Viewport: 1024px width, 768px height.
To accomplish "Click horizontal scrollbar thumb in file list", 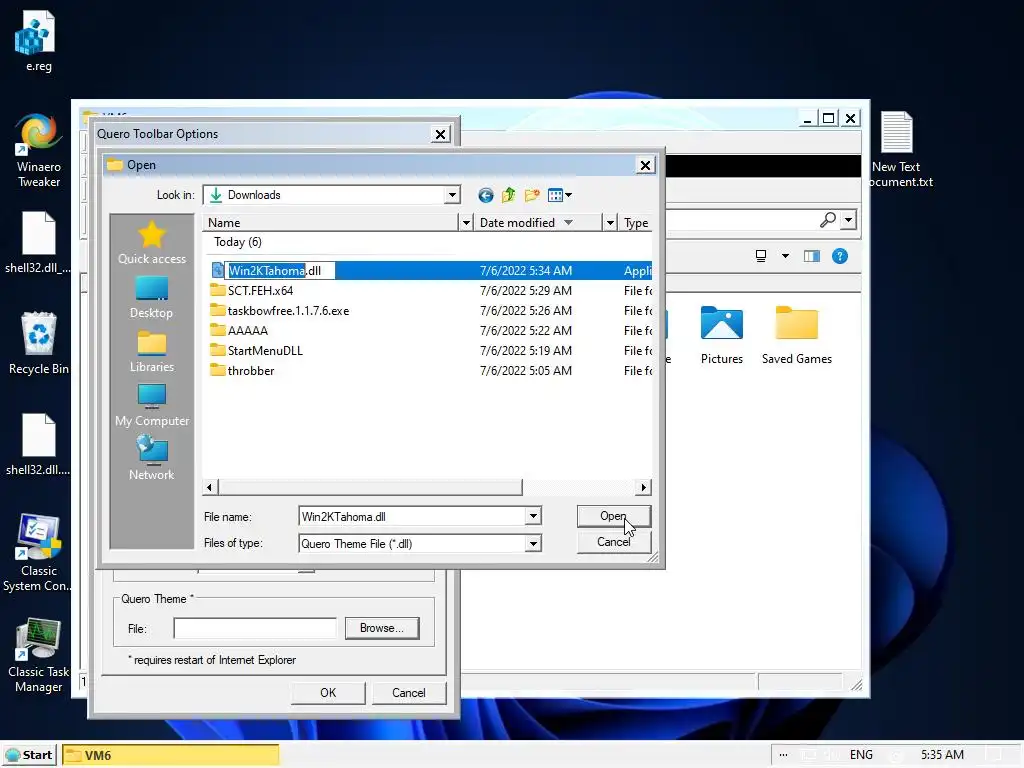I will click(370, 487).
